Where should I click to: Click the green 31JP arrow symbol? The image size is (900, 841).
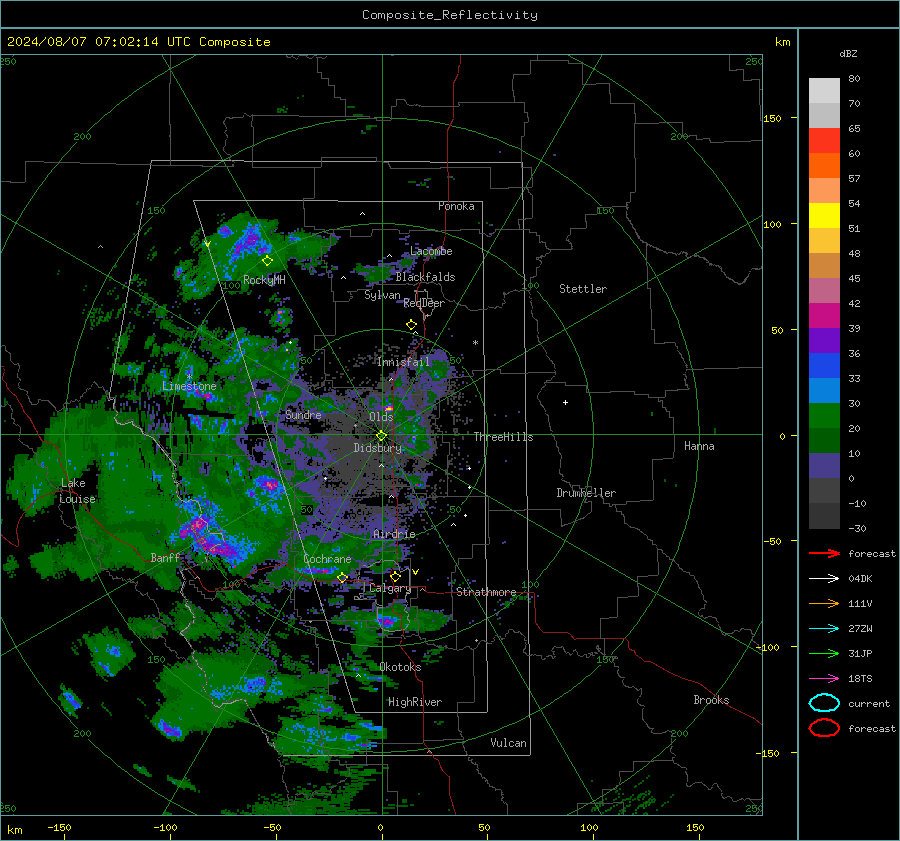pos(824,653)
